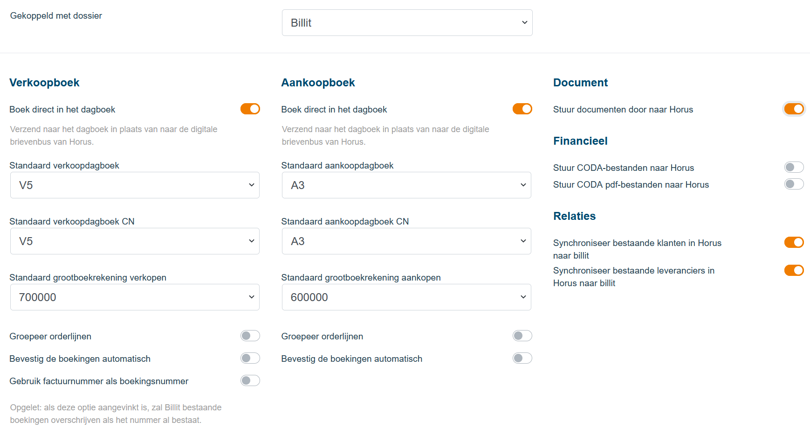
Task: Disable Boek direct in het dagboek under Aankoopboek
Action: (x=522, y=109)
